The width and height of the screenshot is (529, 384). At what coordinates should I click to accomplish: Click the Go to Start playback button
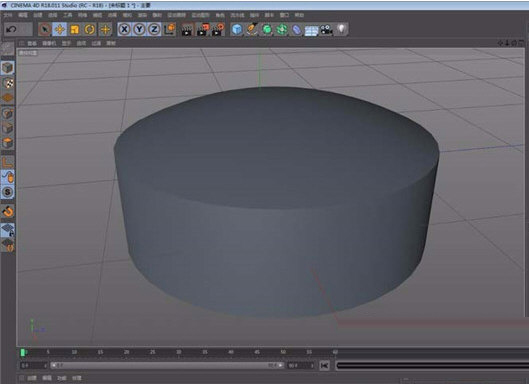[x=325, y=365]
